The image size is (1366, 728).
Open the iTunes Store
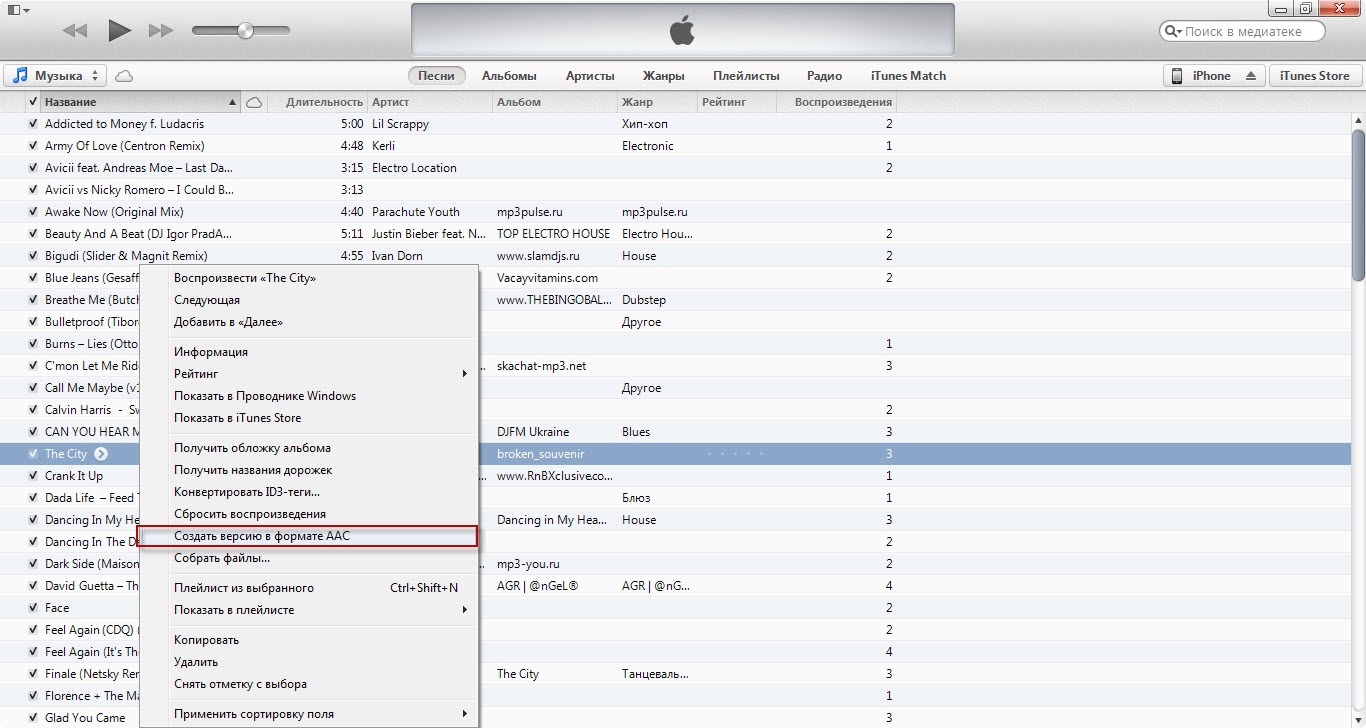(1315, 76)
